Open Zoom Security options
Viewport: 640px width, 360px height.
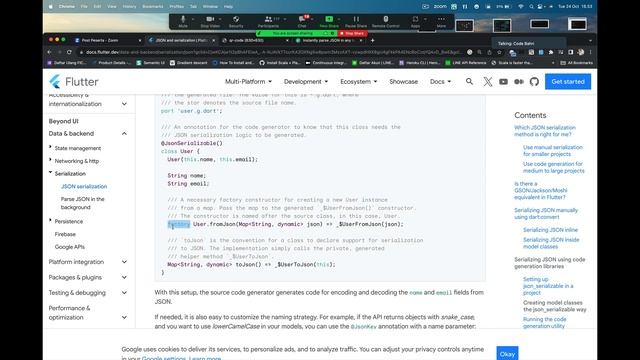point(236,21)
